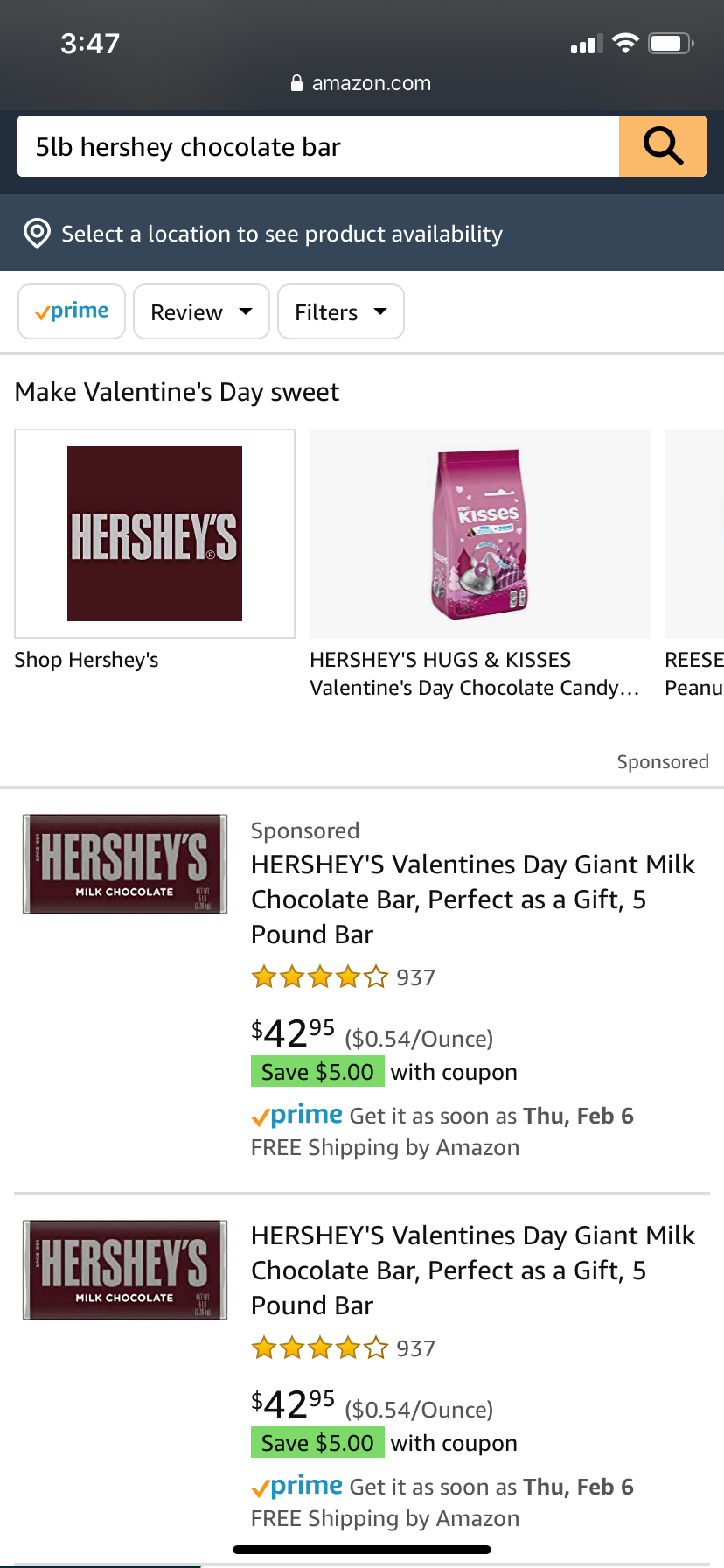The width and height of the screenshot is (724, 1568).
Task: Click the Hershey's brand logo tile
Action: [x=155, y=534]
